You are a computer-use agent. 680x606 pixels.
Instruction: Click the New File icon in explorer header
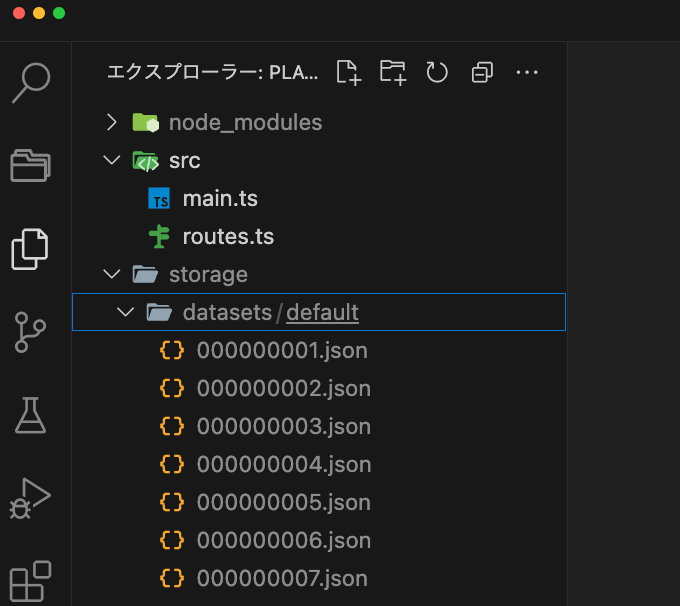(348, 72)
